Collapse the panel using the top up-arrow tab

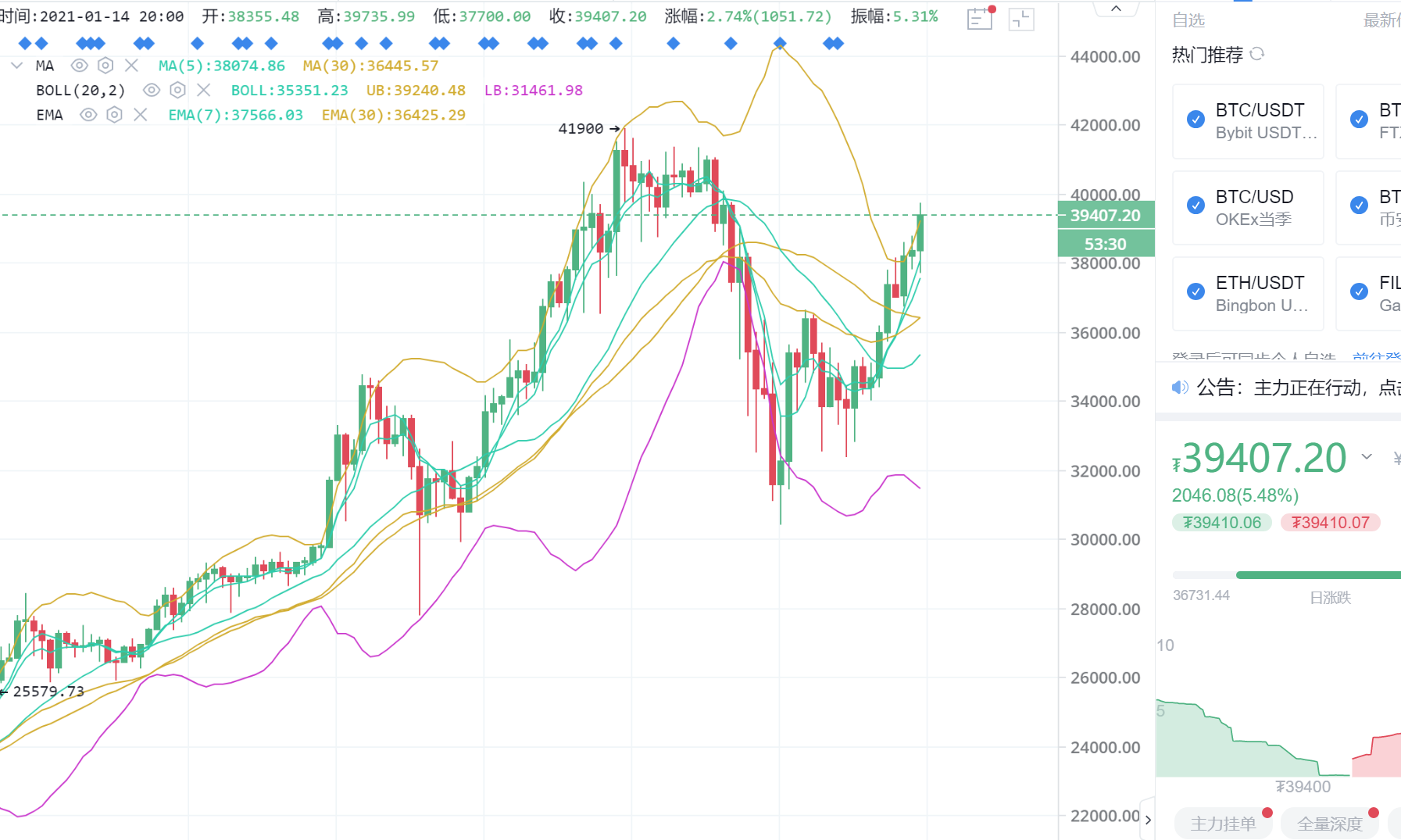click(x=1116, y=8)
